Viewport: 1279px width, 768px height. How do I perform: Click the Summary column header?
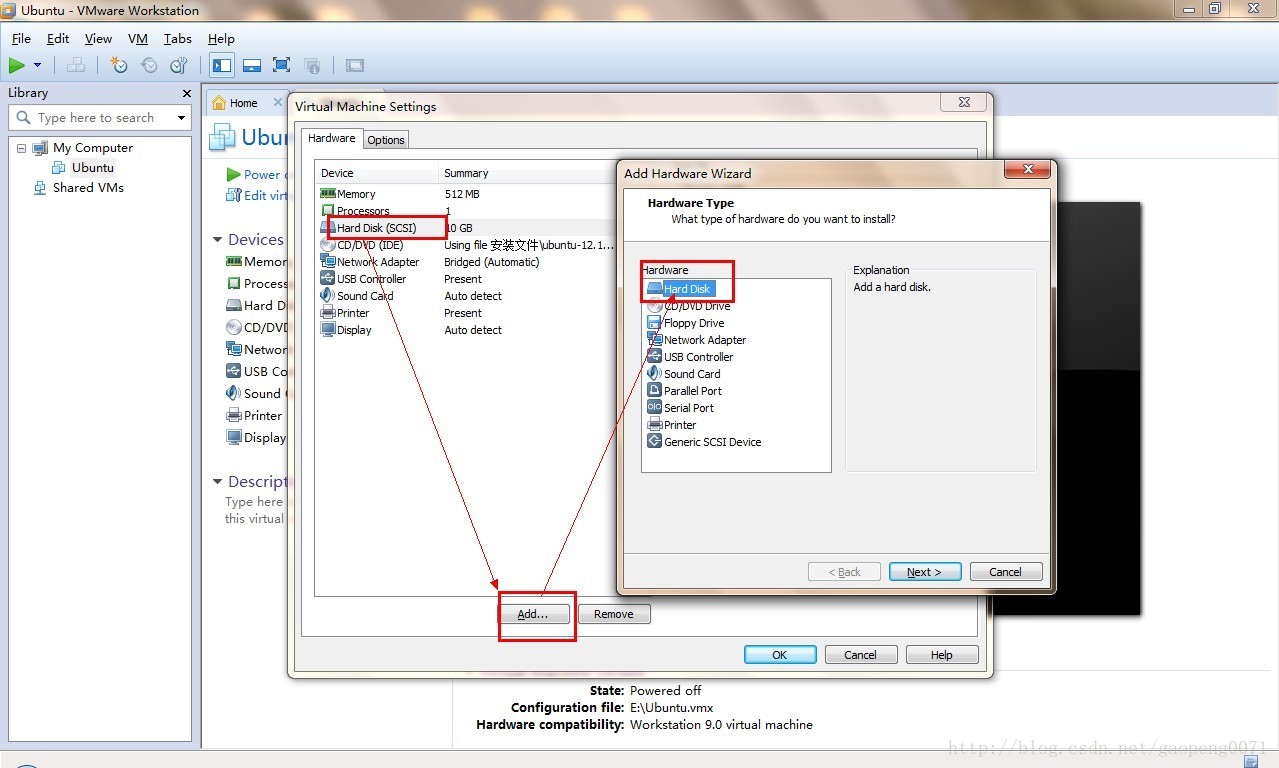528,173
